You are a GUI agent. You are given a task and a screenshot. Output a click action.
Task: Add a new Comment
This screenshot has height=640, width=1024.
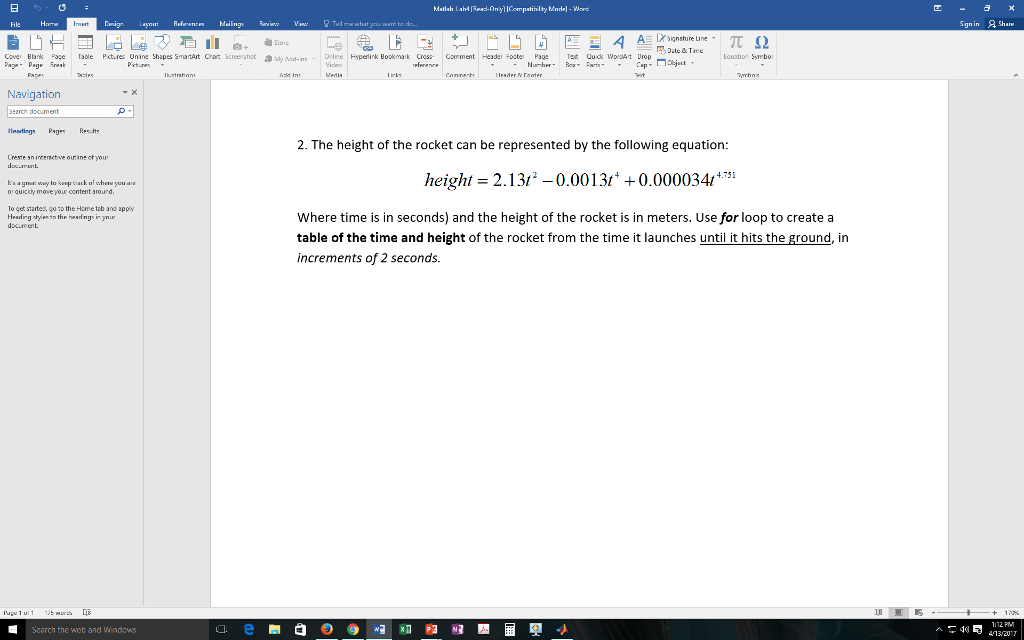[460, 47]
